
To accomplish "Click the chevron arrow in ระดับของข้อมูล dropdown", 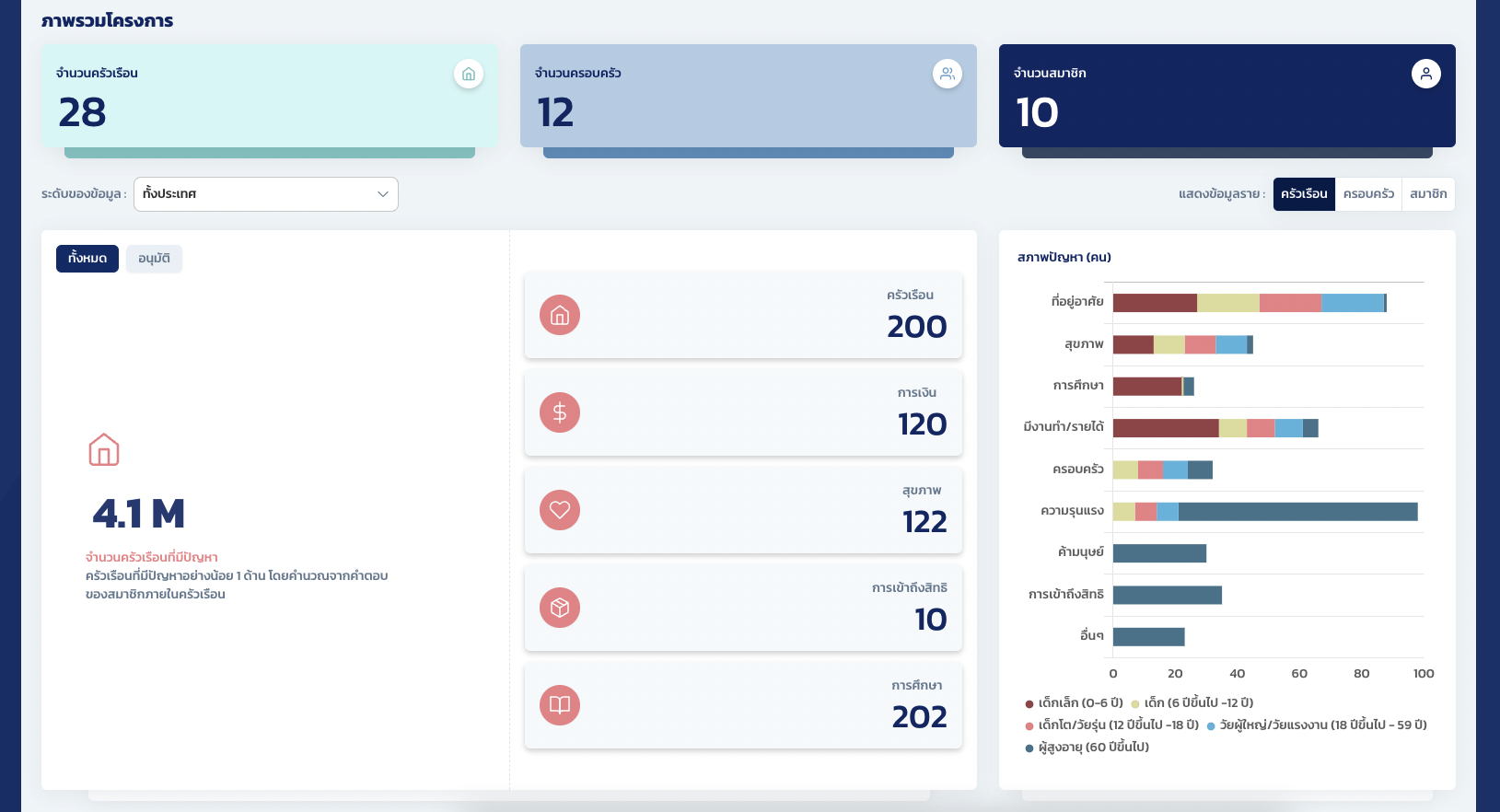I will pos(383,194).
